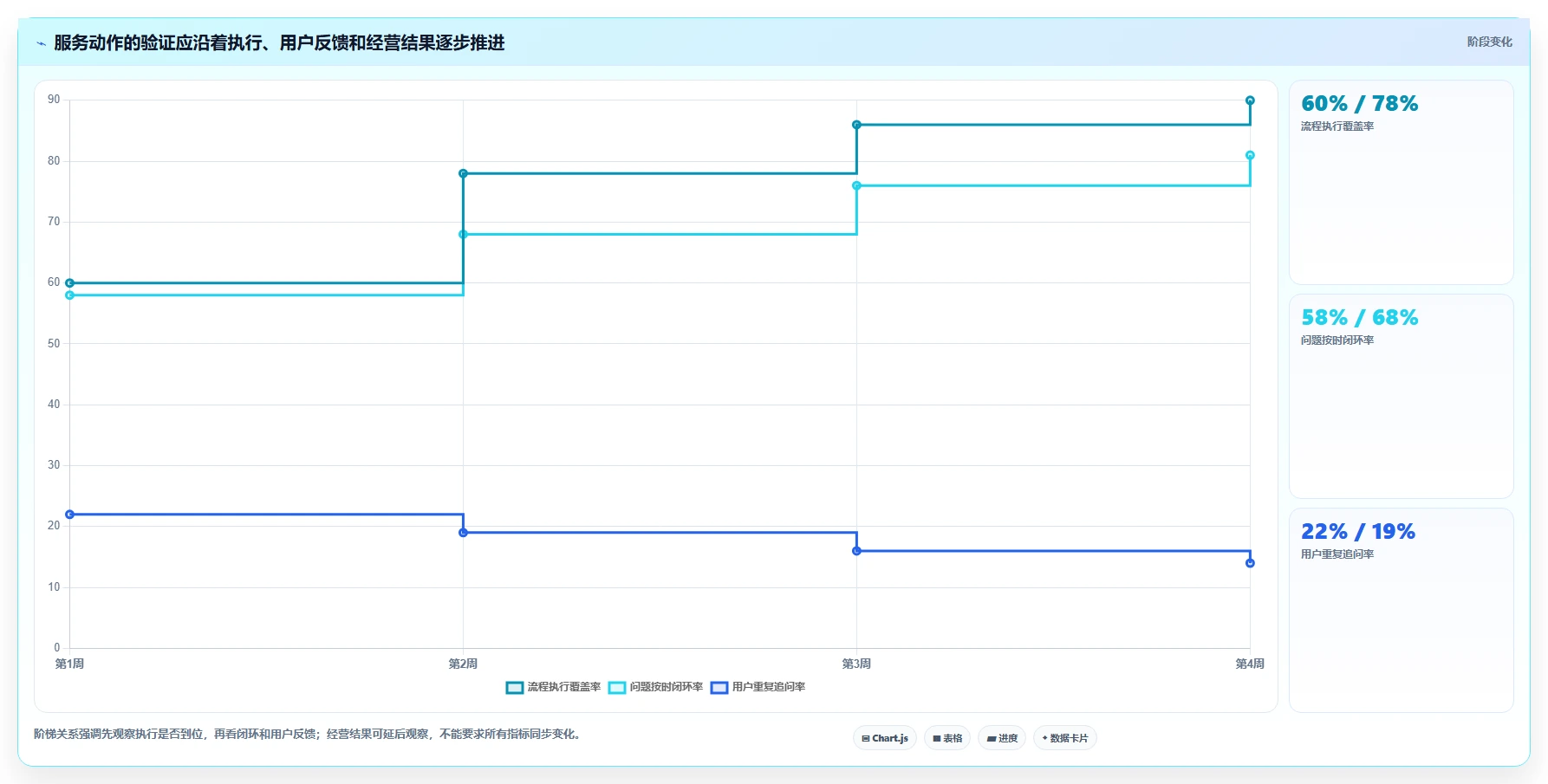Click the 用户重复追问率 point at 第4周 (14)

point(1250,563)
